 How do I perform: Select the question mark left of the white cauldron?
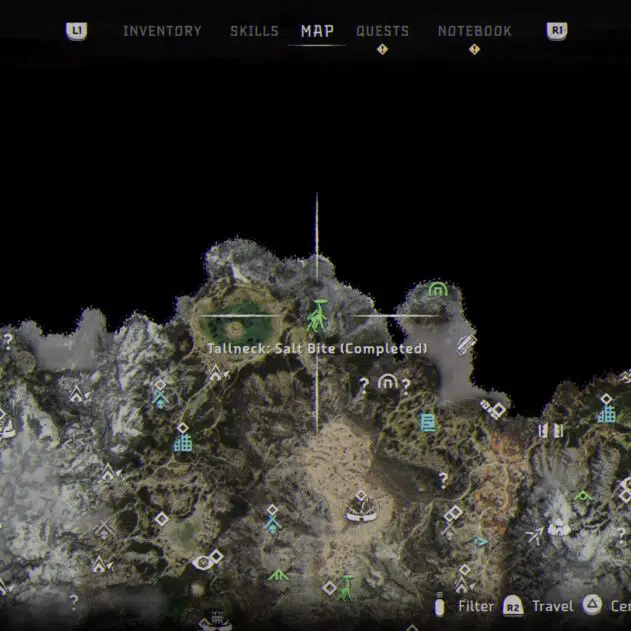click(364, 385)
